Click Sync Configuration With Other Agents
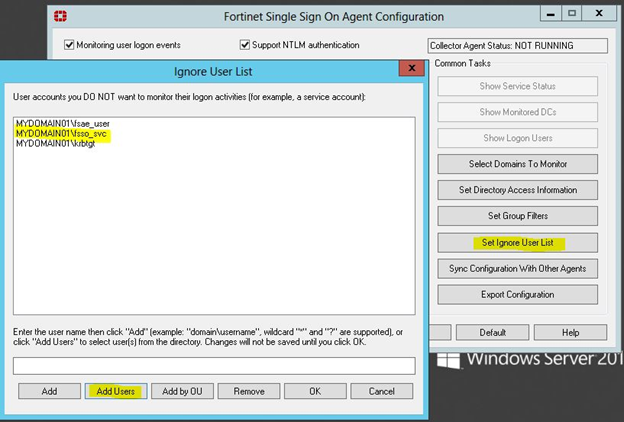 (517, 269)
